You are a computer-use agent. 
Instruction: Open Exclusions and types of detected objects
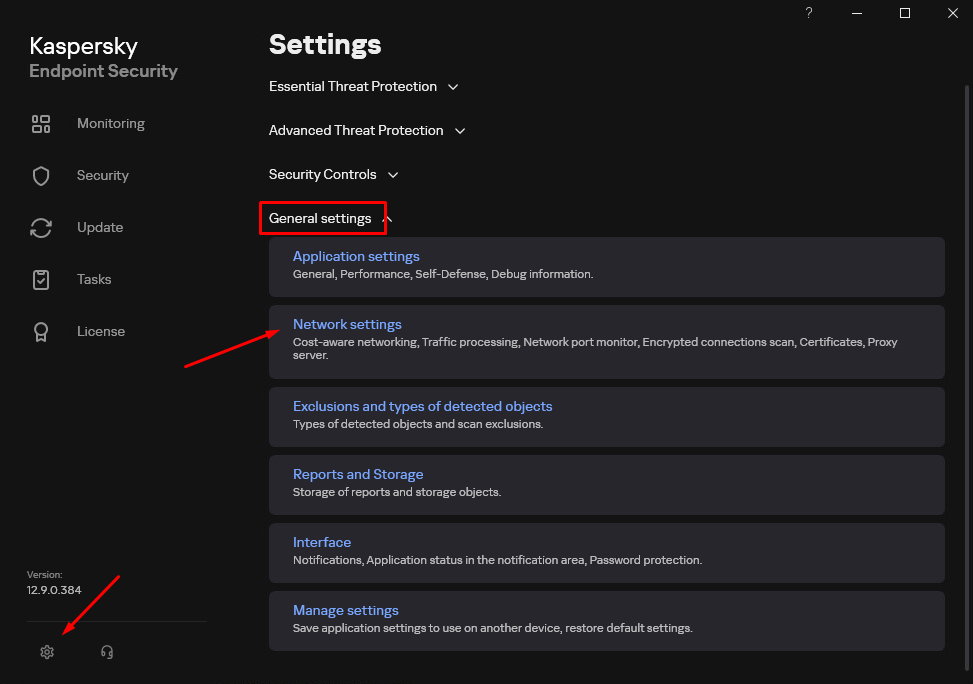pyautogui.click(x=422, y=407)
